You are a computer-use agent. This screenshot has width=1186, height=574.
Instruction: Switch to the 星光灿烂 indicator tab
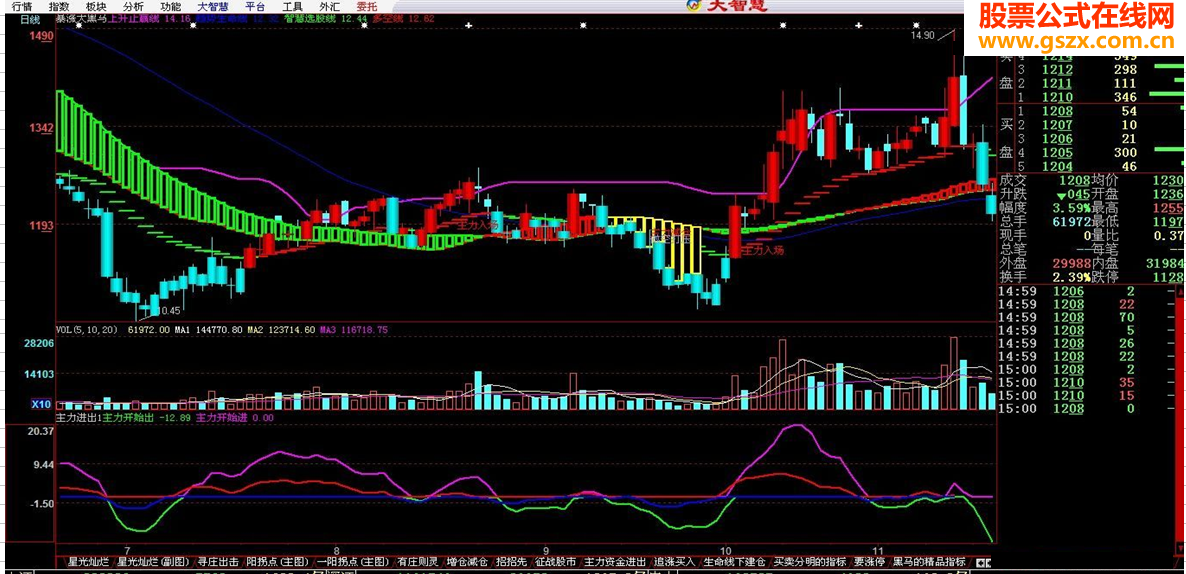85,562
